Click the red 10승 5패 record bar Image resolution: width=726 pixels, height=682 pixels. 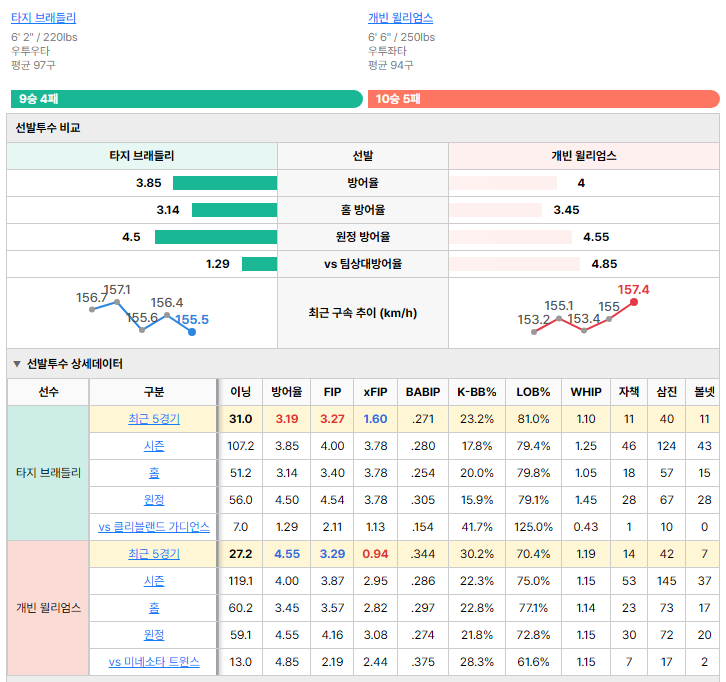point(544,99)
